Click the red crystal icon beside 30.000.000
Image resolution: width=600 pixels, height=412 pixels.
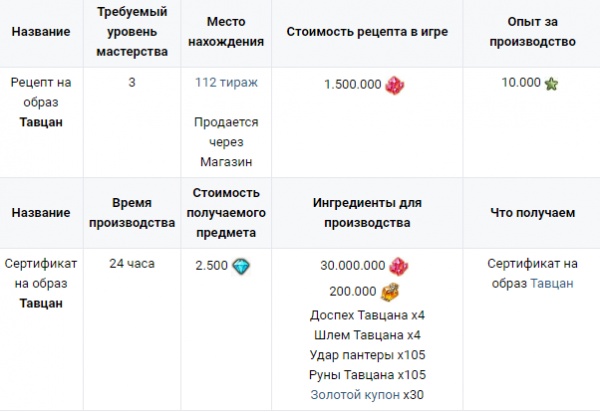(x=399, y=266)
